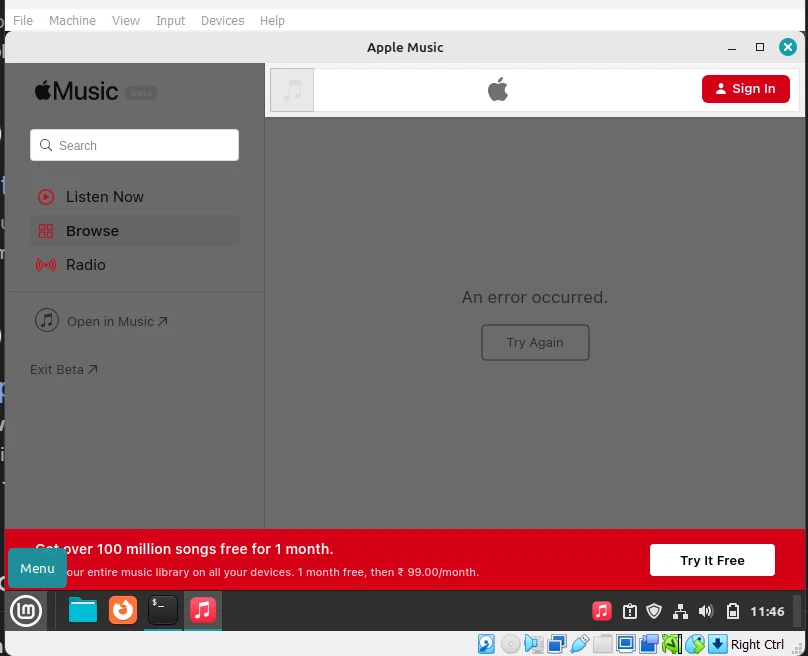
Task: Click the Try It Free button
Action: tap(712, 560)
